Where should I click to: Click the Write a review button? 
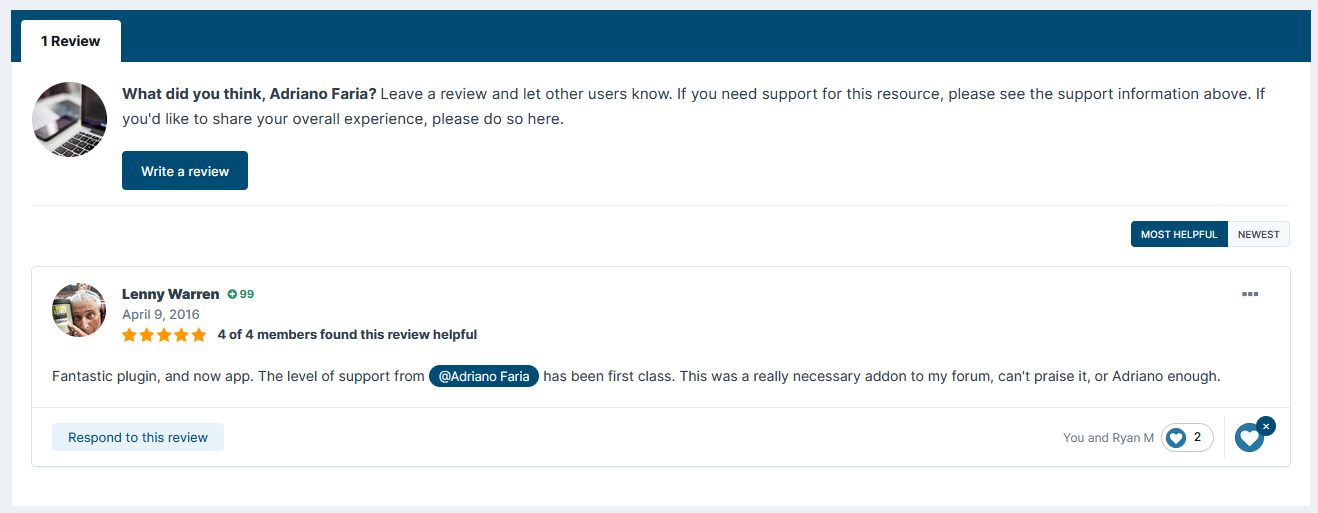pos(185,171)
